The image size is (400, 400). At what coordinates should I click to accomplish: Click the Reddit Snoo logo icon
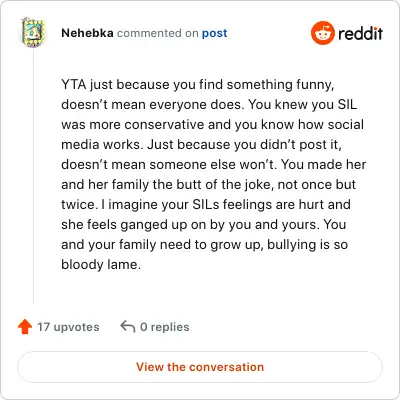[322, 33]
